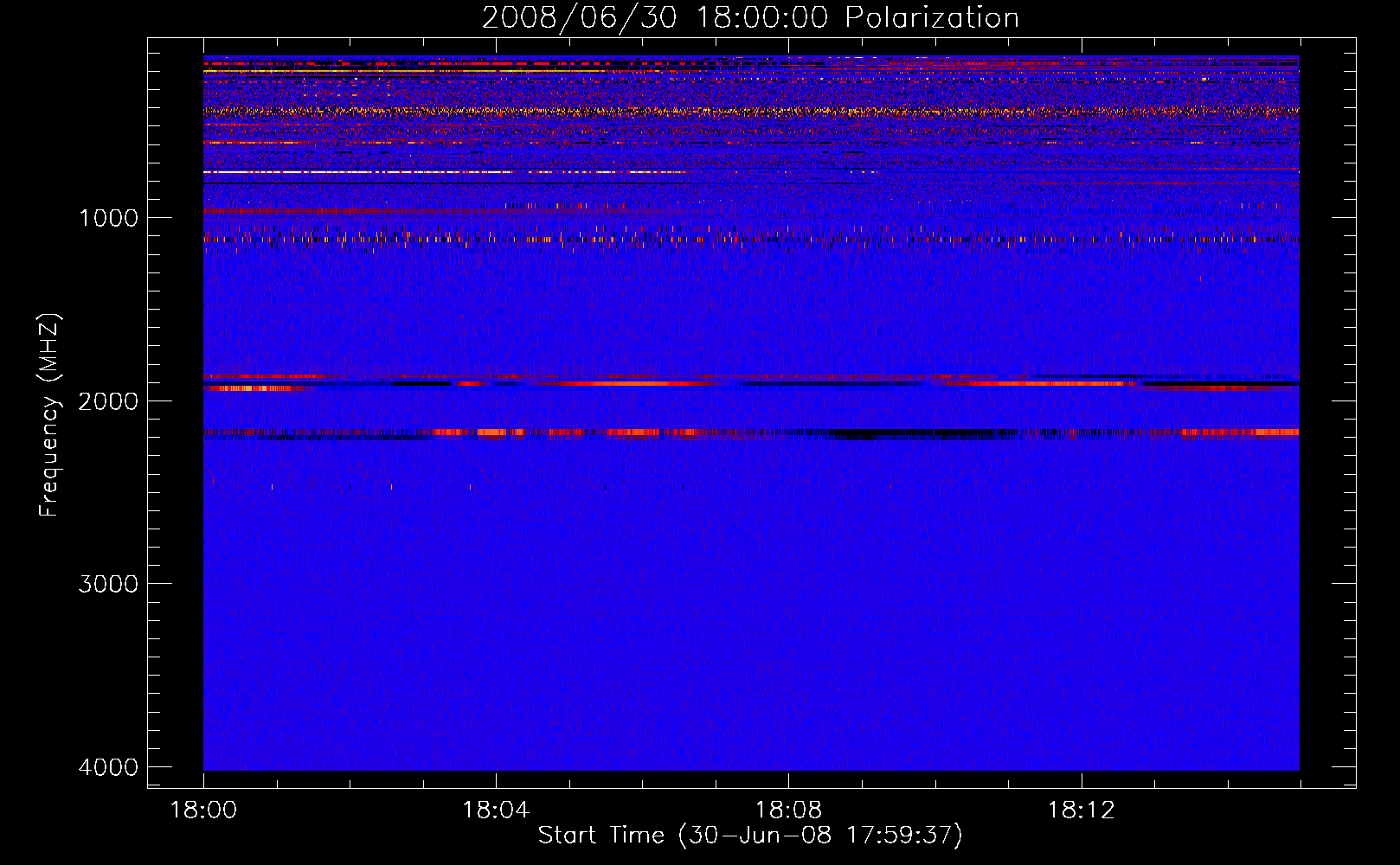Click the 2000 frequency tick label

(108, 401)
